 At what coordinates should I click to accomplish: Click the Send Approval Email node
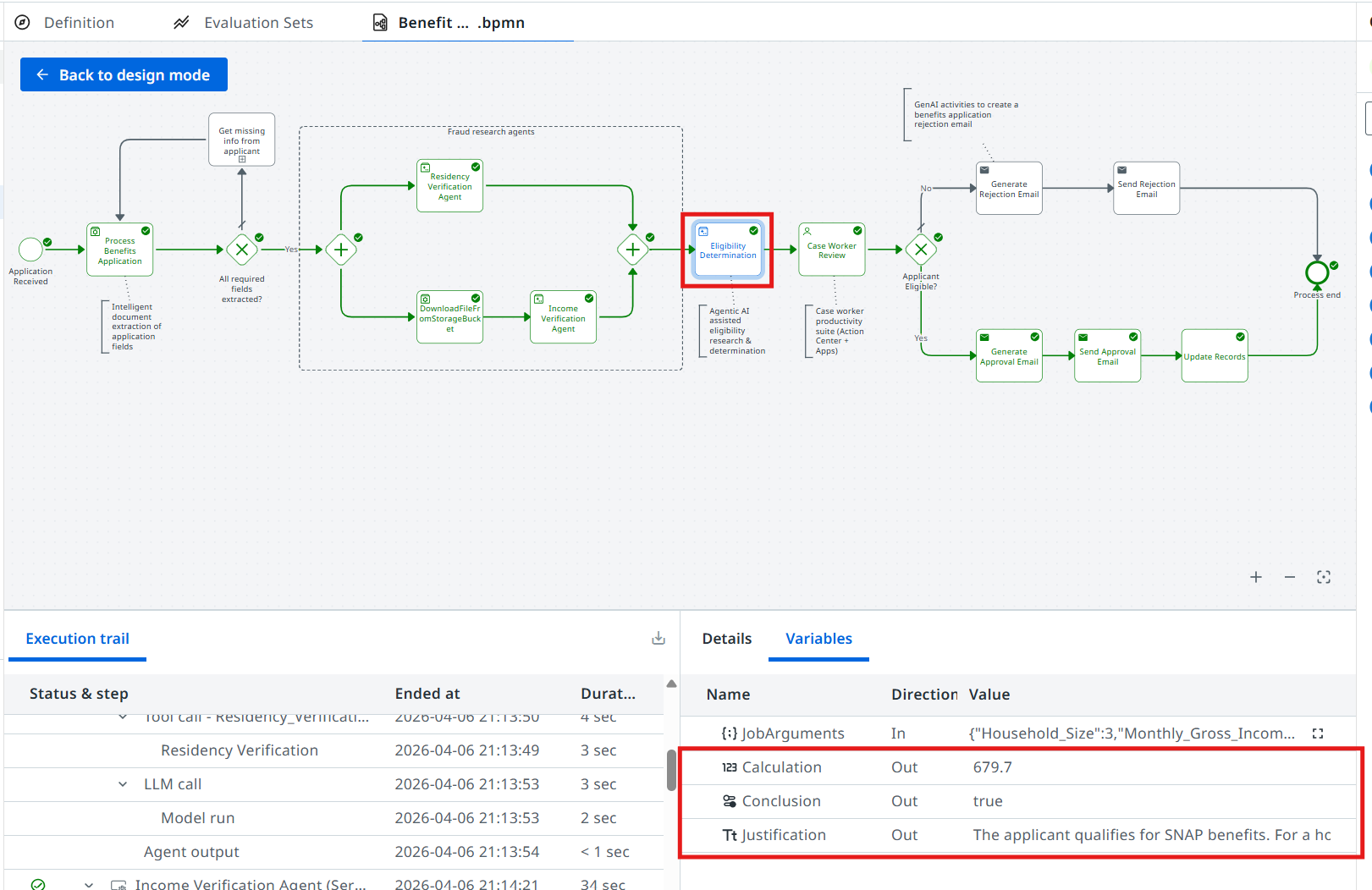tap(1108, 355)
